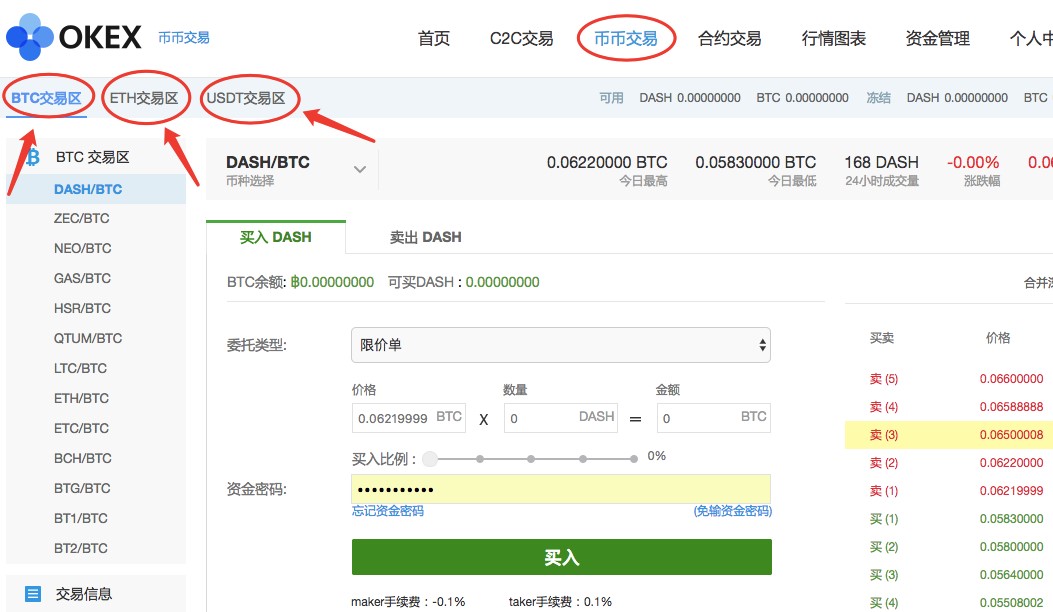Click the green 买入 button
This screenshot has height=612, width=1053.
click(x=561, y=557)
